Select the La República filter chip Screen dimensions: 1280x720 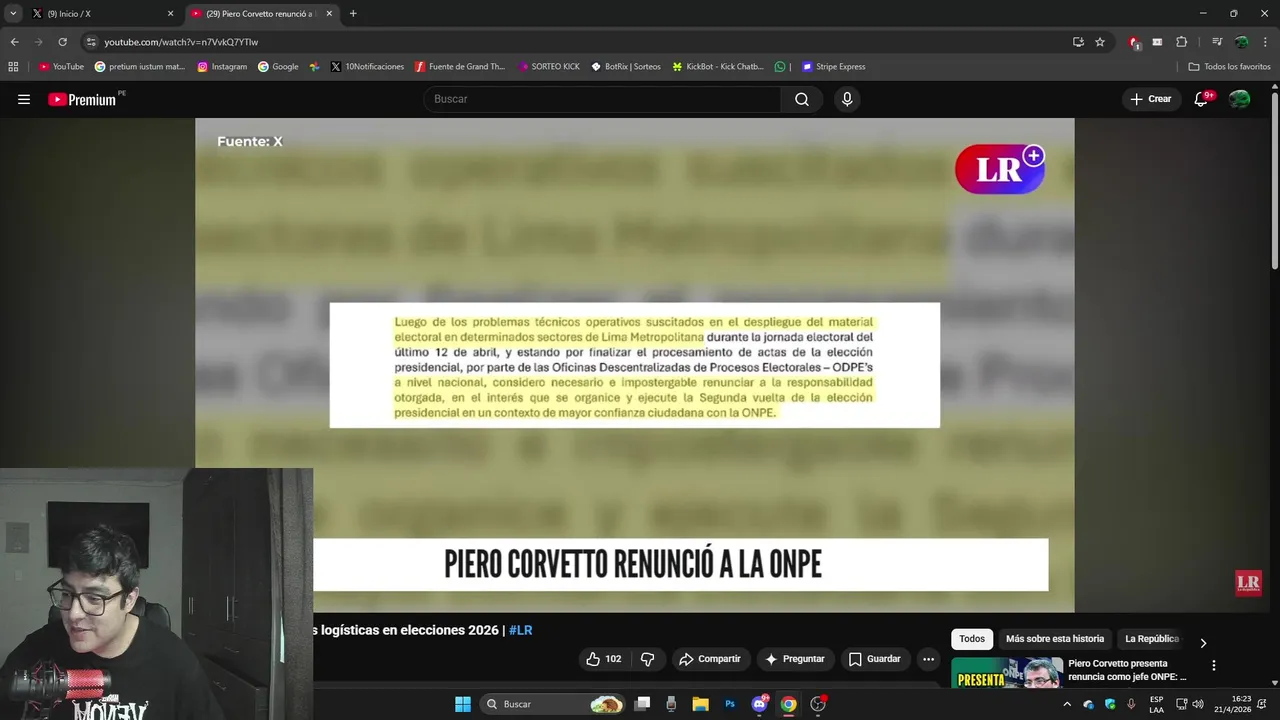coord(1152,639)
